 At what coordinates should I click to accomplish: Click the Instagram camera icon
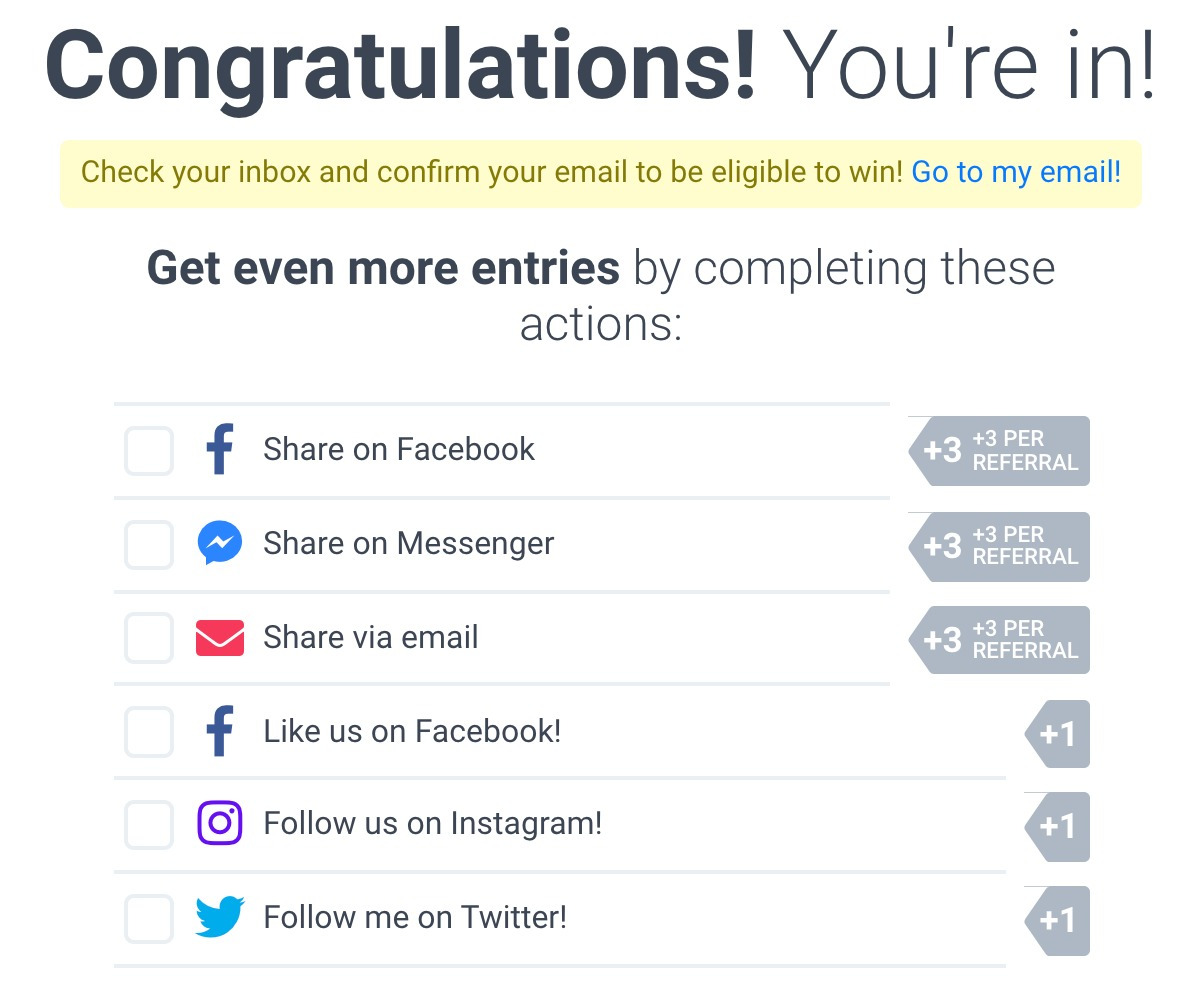(x=219, y=823)
